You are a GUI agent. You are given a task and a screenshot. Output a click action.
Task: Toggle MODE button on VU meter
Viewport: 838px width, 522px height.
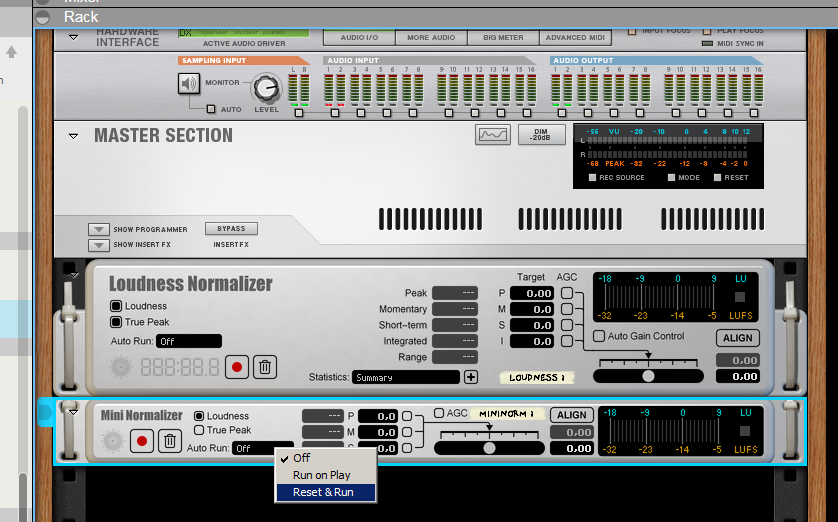coord(671,177)
